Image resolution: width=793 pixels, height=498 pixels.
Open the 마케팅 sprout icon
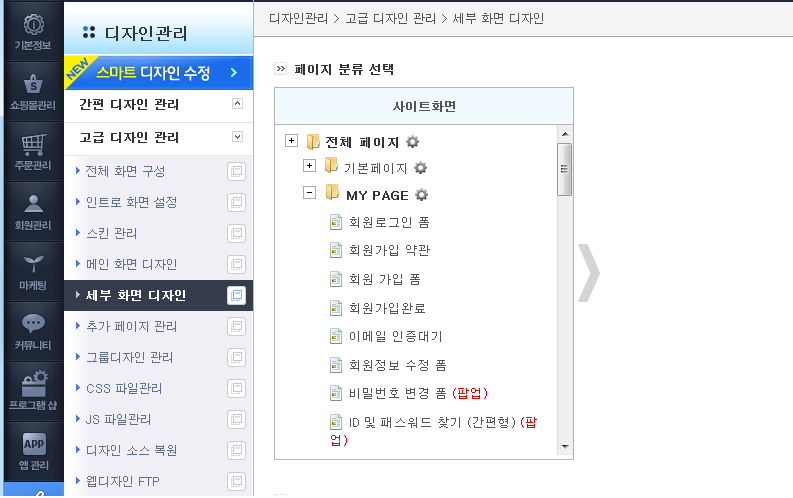[33, 264]
